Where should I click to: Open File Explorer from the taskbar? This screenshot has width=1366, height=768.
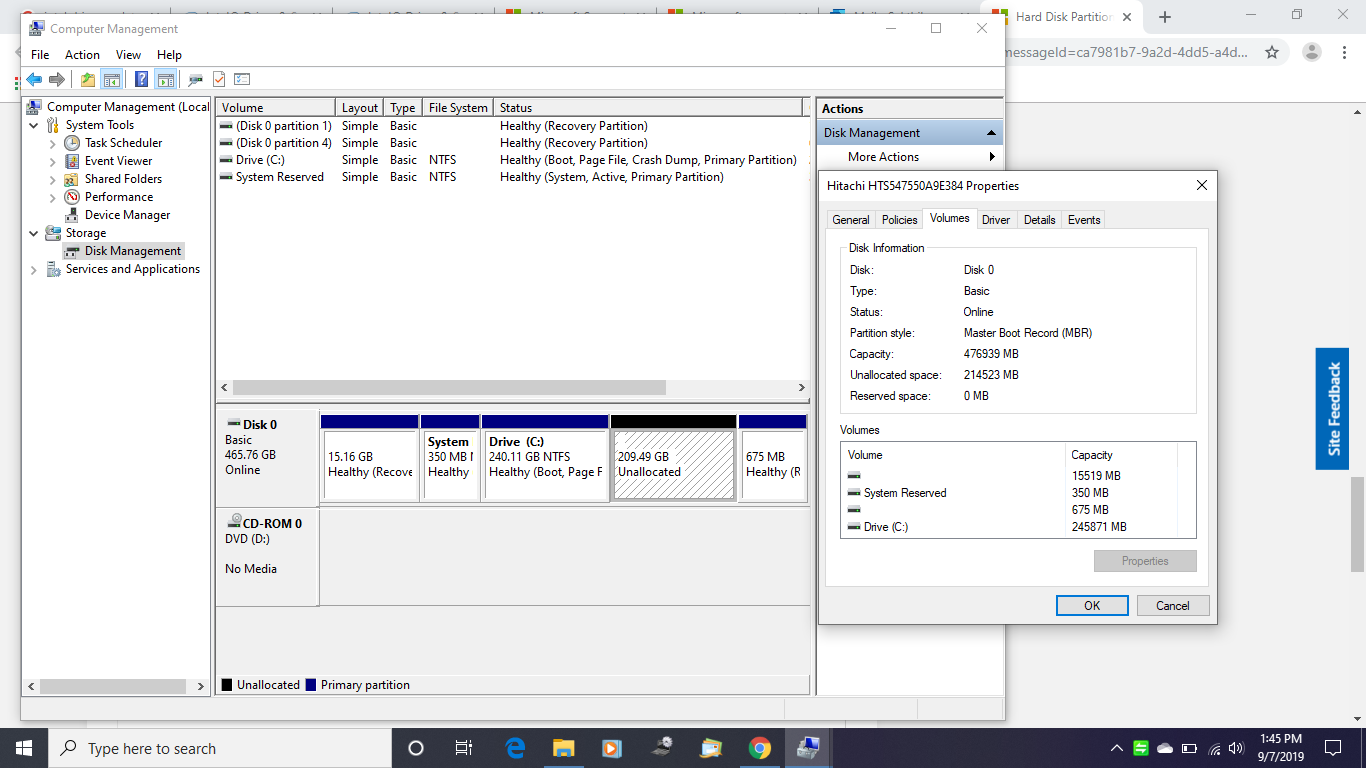[564, 748]
